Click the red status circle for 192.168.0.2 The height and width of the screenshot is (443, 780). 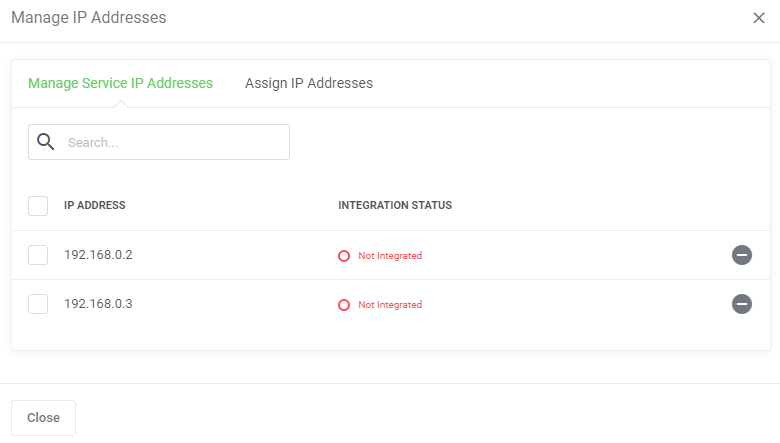pyautogui.click(x=344, y=256)
